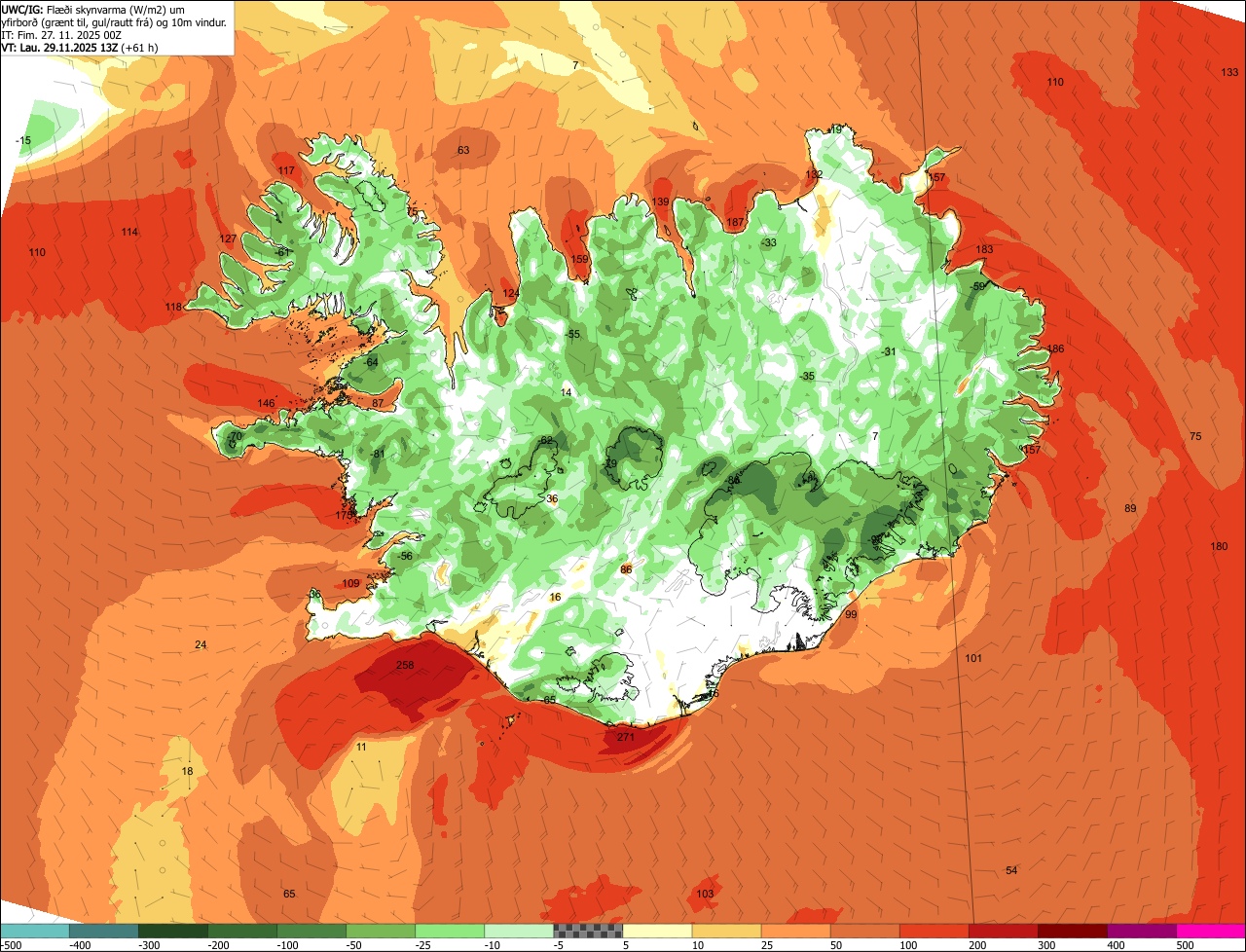Click the pale yellow legend swatch between 5 and 10
1246x952 pixels.
[x=657, y=931]
